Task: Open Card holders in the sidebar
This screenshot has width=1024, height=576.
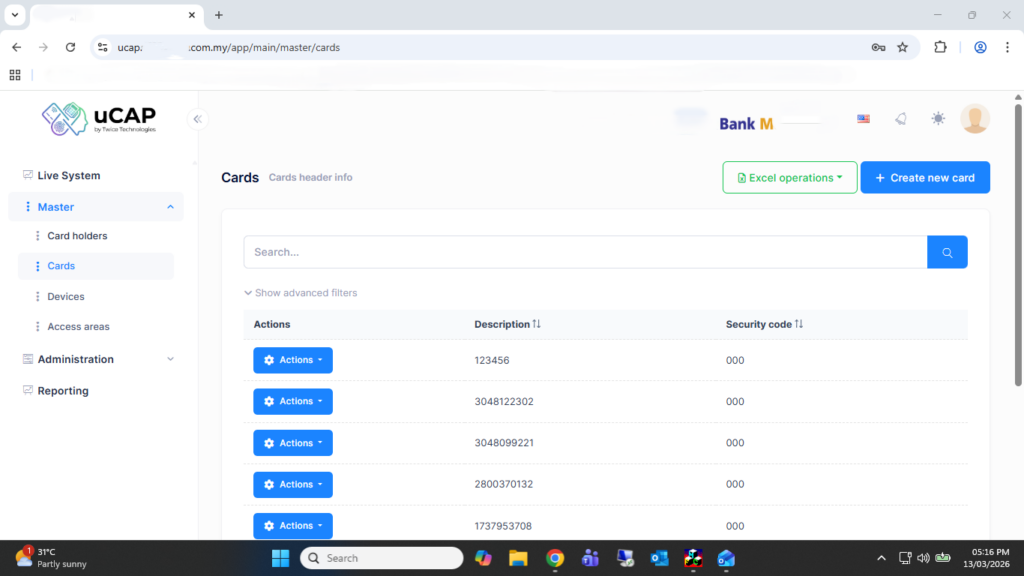Action: click(x=77, y=236)
